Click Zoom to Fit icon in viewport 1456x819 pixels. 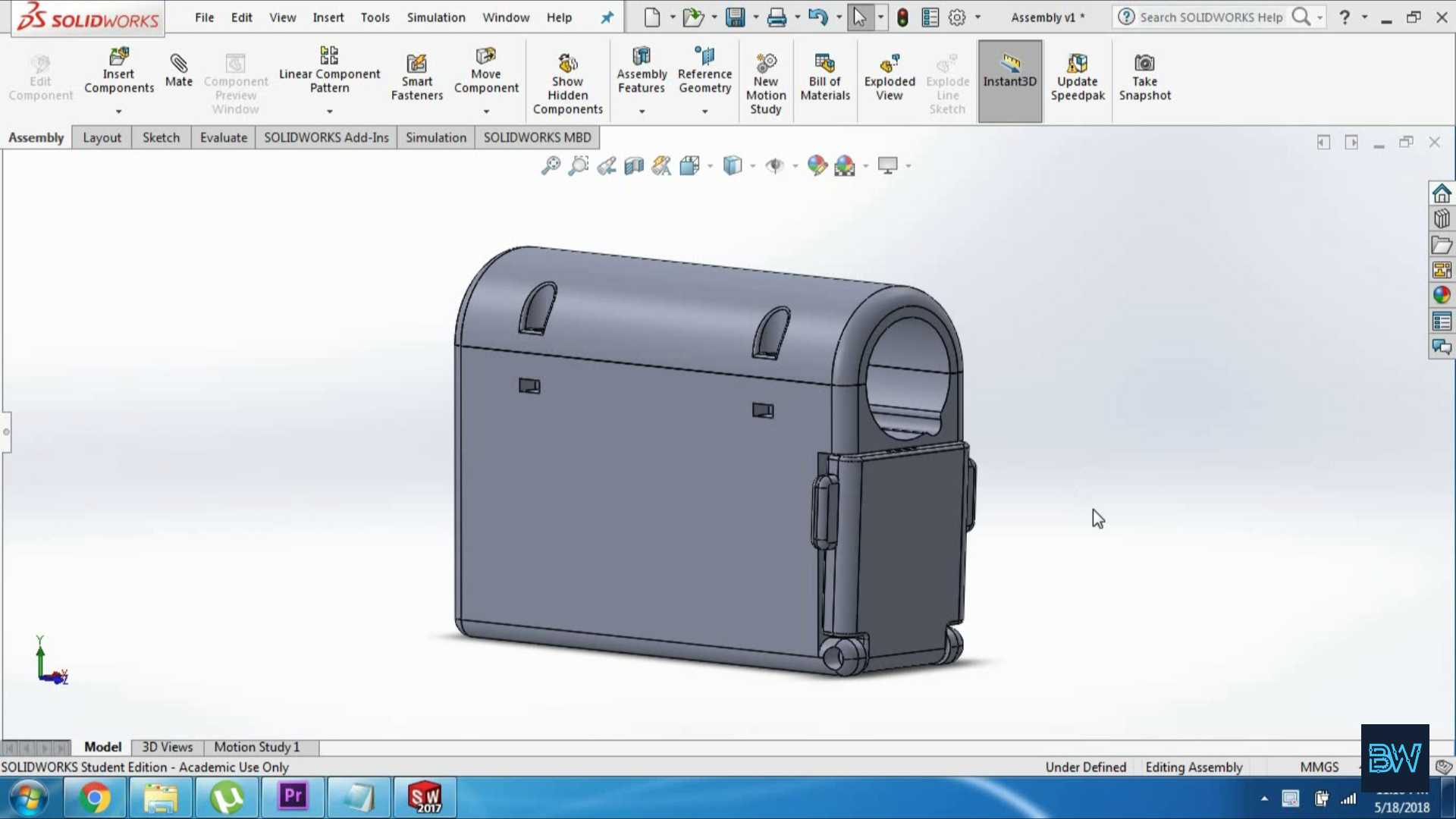point(551,165)
